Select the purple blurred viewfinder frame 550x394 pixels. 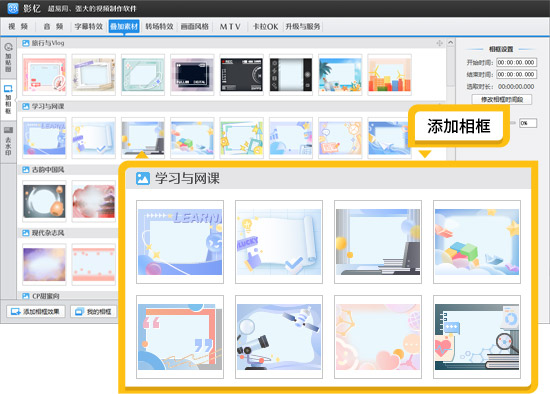(192, 75)
